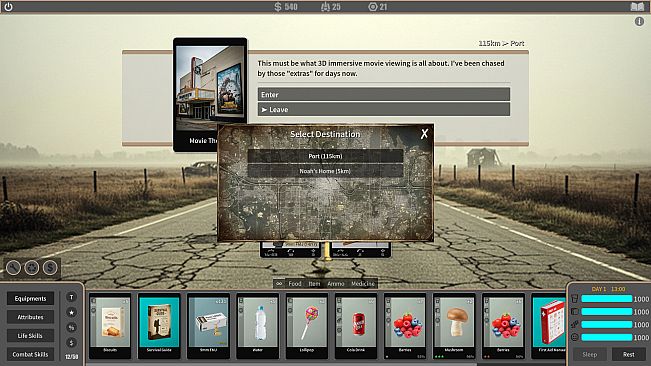Select the Leave option
The image size is (651, 366).
[384, 110]
